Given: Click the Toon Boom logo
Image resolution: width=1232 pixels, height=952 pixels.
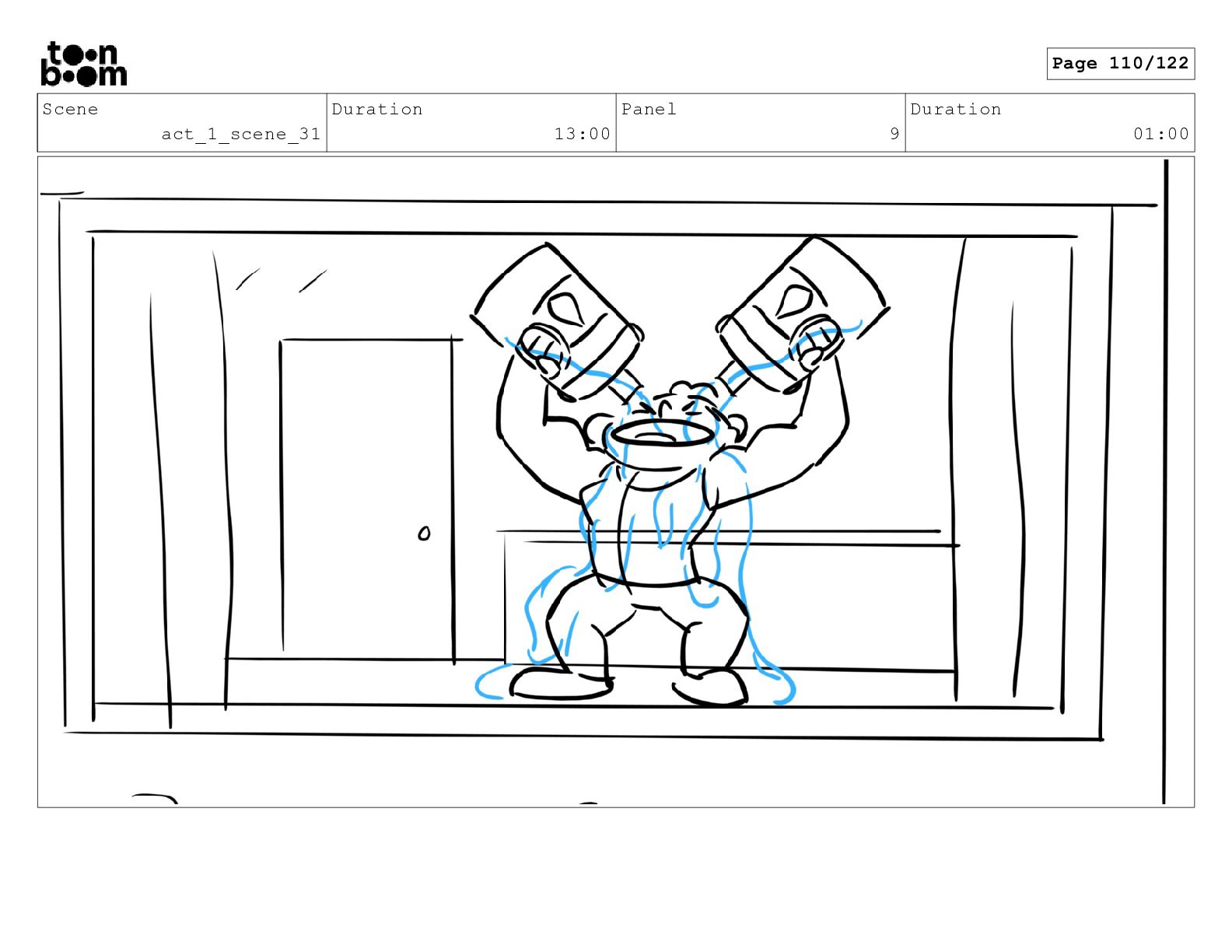Looking at the screenshot, I should click(84, 64).
